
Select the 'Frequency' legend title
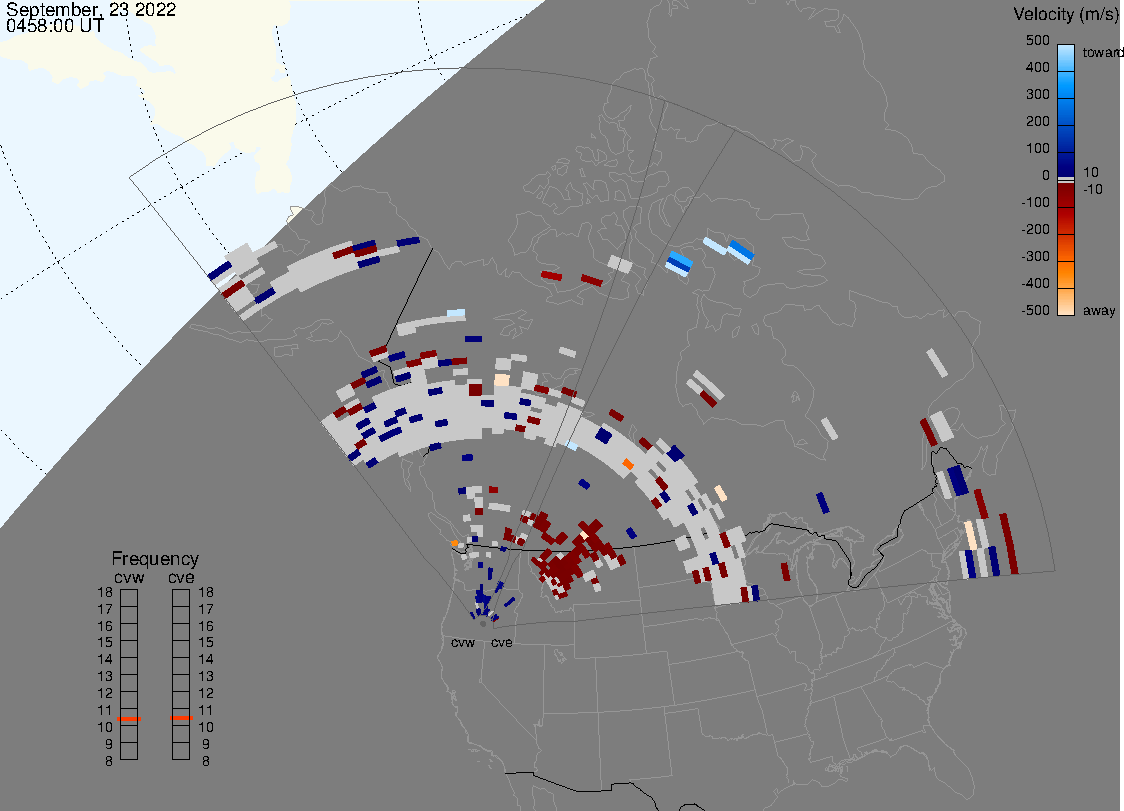(x=155, y=559)
